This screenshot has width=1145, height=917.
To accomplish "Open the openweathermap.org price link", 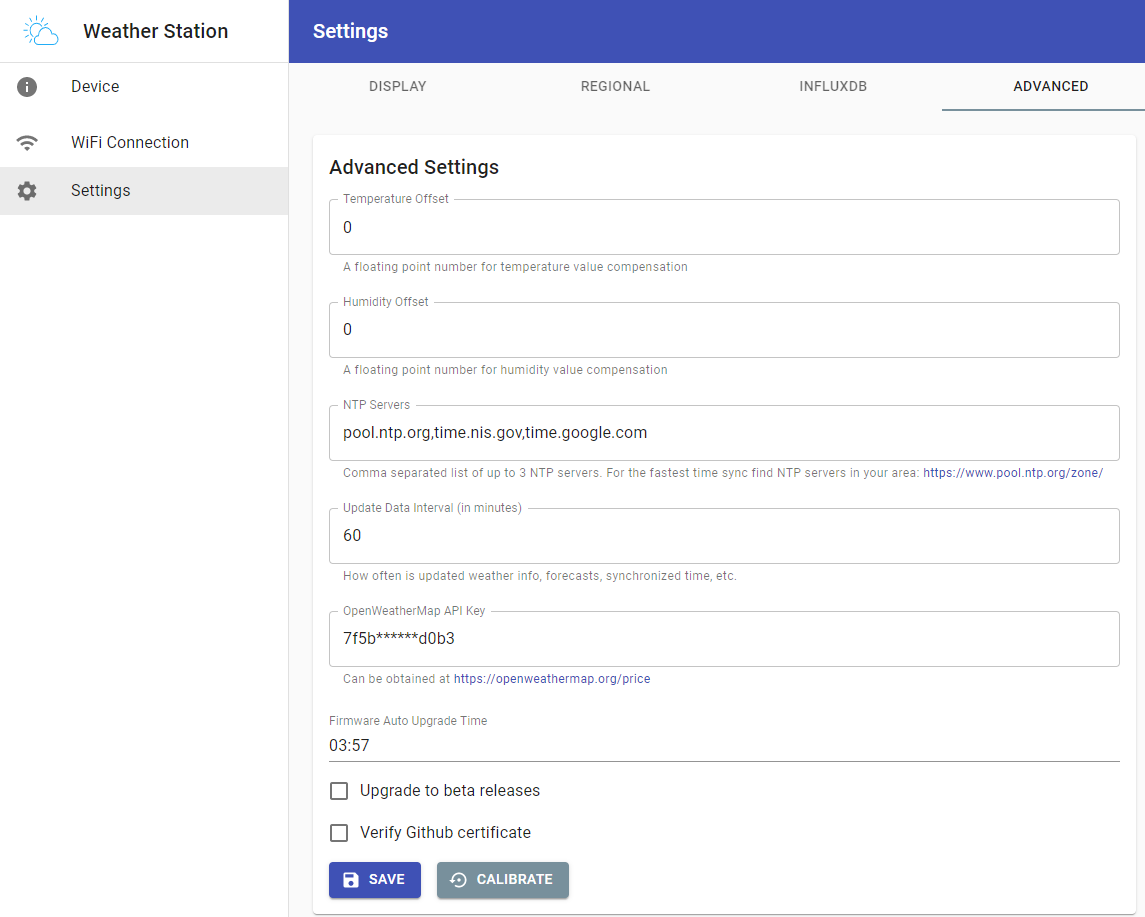I will coord(552,679).
